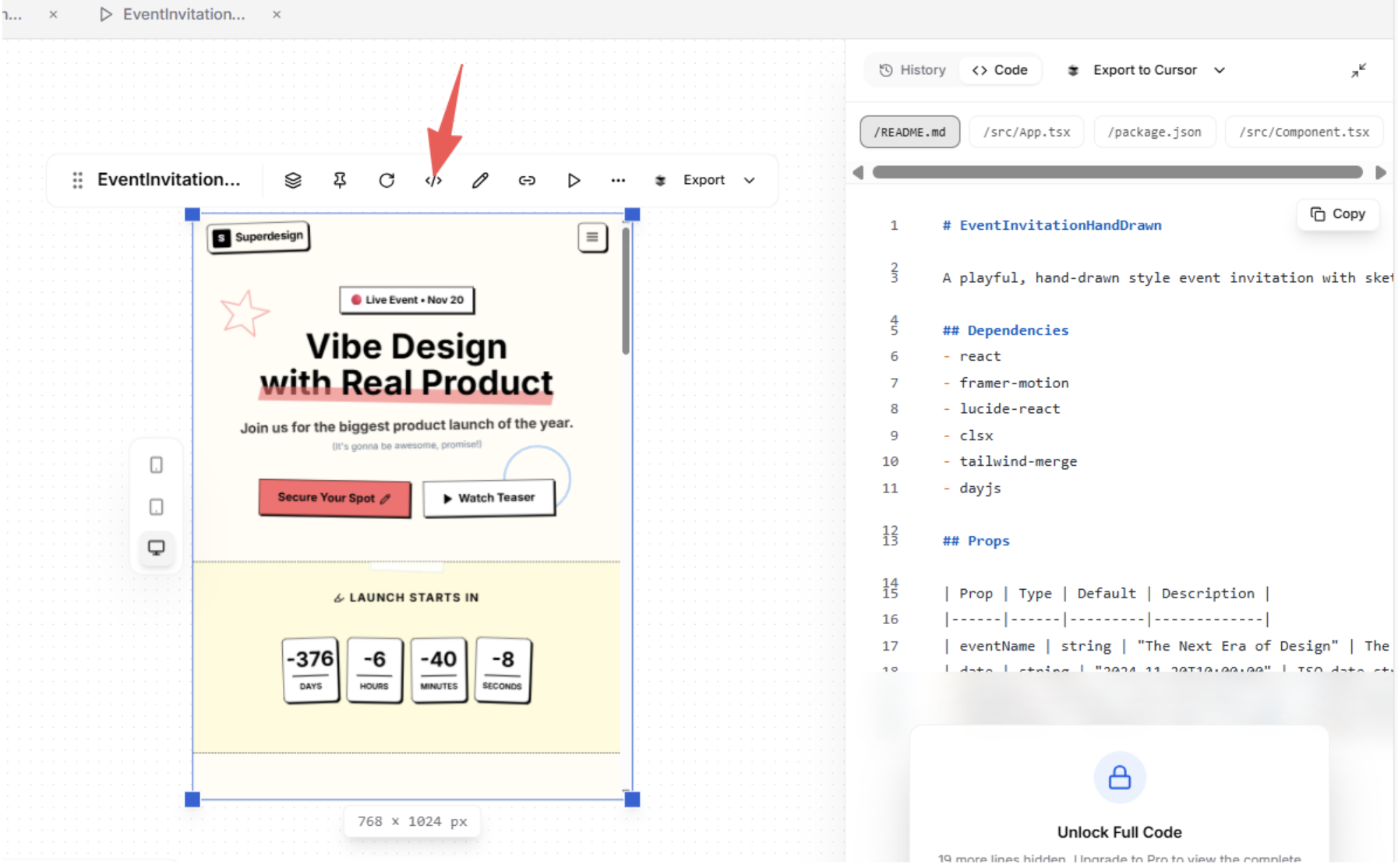Click the drag handle beside EventInvitation title
The height and width of the screenshot is (868, 1398).
[x=77, y=180]
